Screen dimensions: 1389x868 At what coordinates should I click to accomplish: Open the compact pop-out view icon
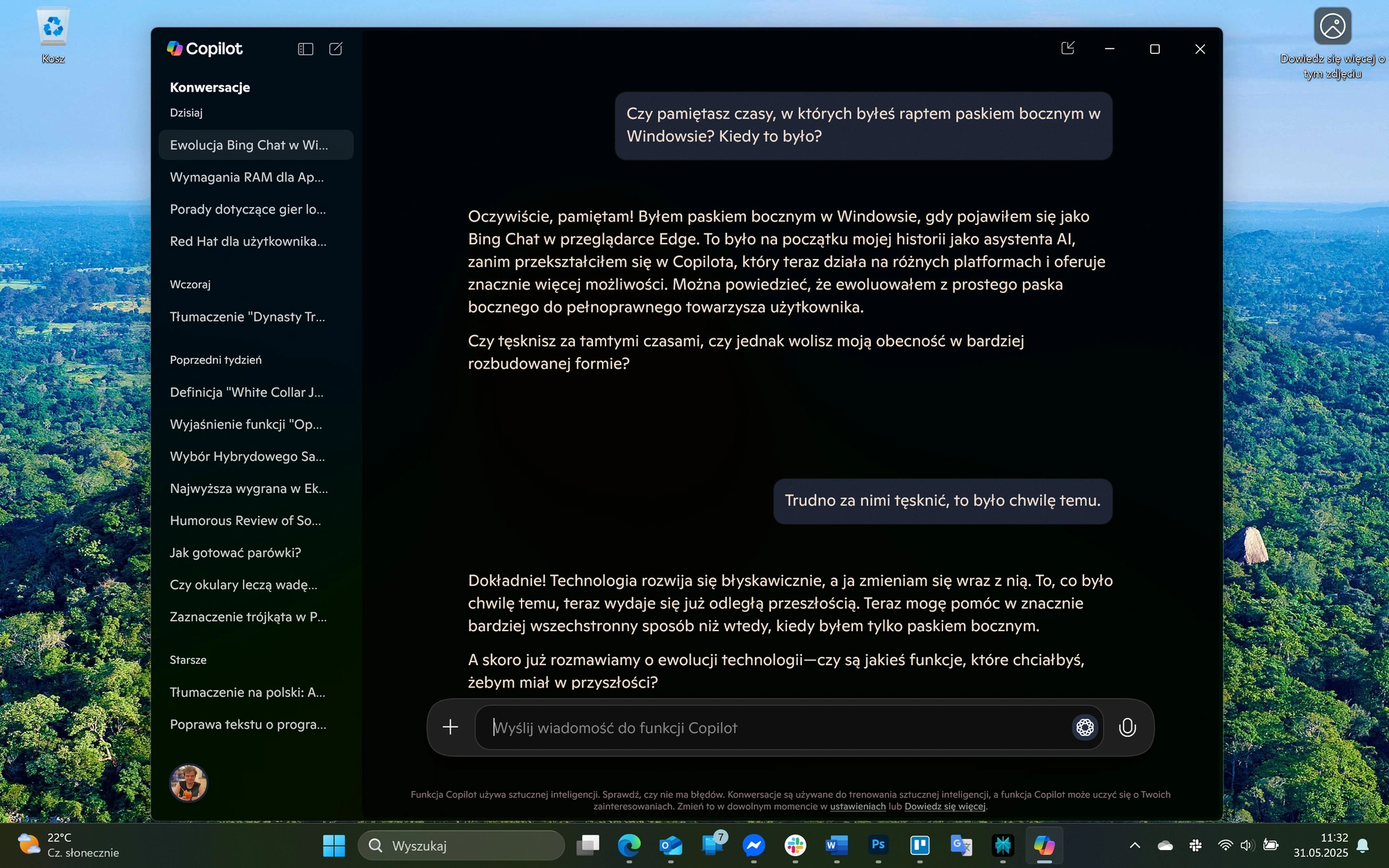1068,48
